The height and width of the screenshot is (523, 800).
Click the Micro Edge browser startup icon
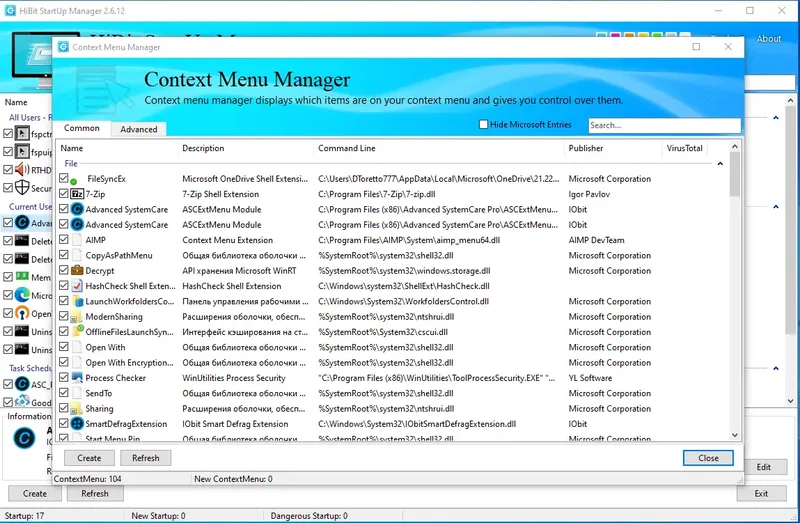22,294
